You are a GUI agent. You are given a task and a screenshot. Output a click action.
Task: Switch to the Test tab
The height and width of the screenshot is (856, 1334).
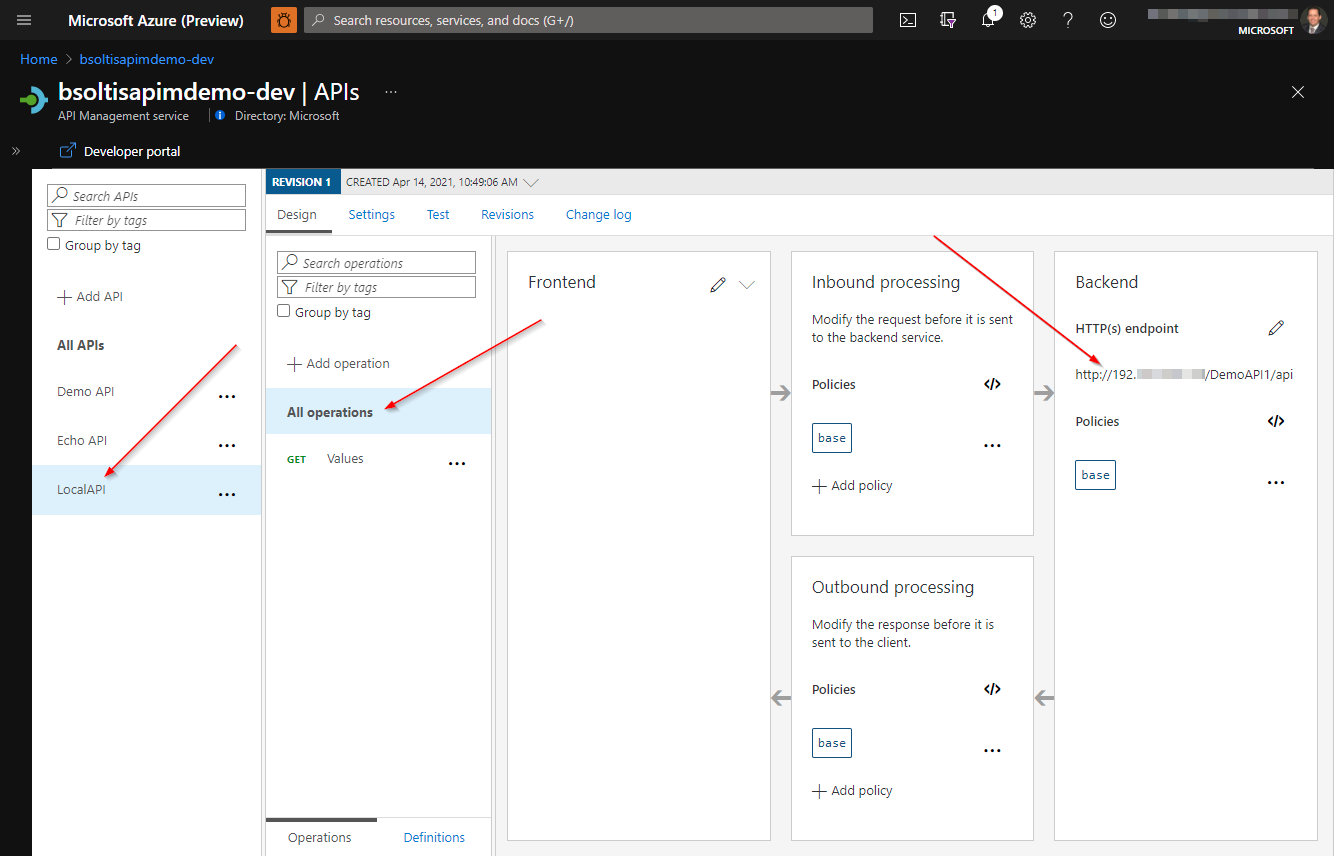coord(438,214)
